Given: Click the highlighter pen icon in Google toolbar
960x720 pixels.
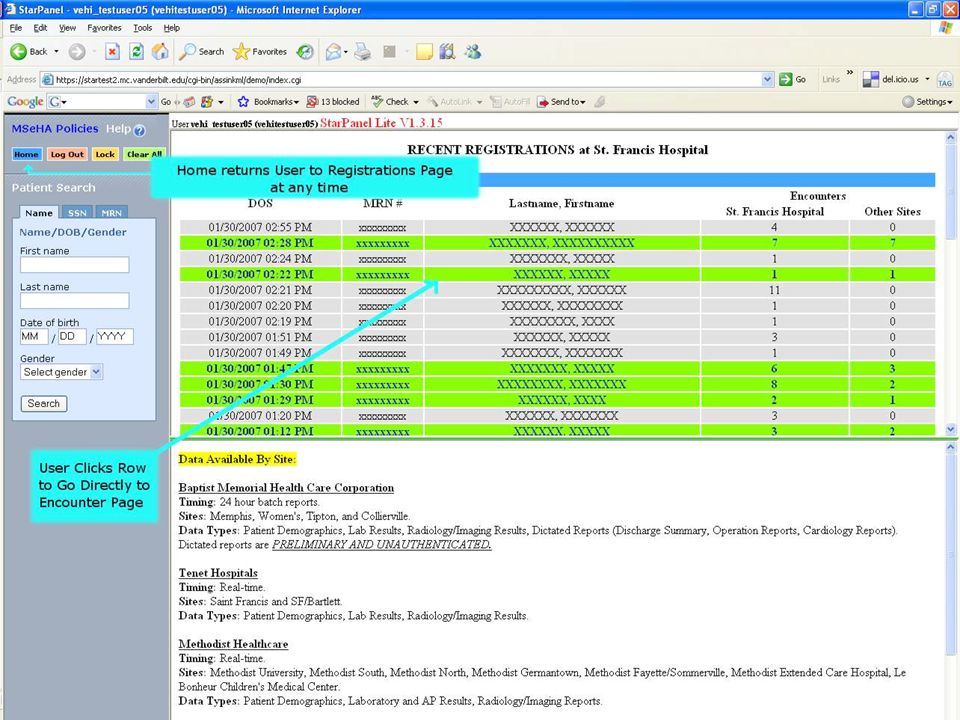Looking at the screenshot, I should click(x=601, y=102).
